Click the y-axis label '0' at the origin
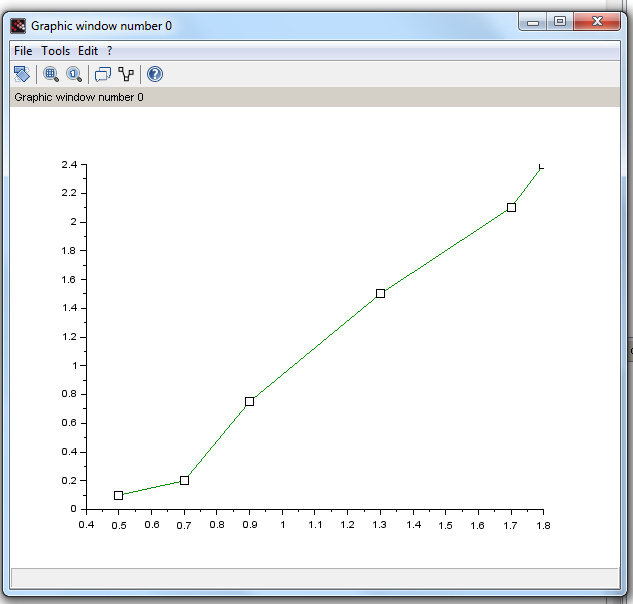The width and height of the screenshot is (633, 604). (73, 509)
